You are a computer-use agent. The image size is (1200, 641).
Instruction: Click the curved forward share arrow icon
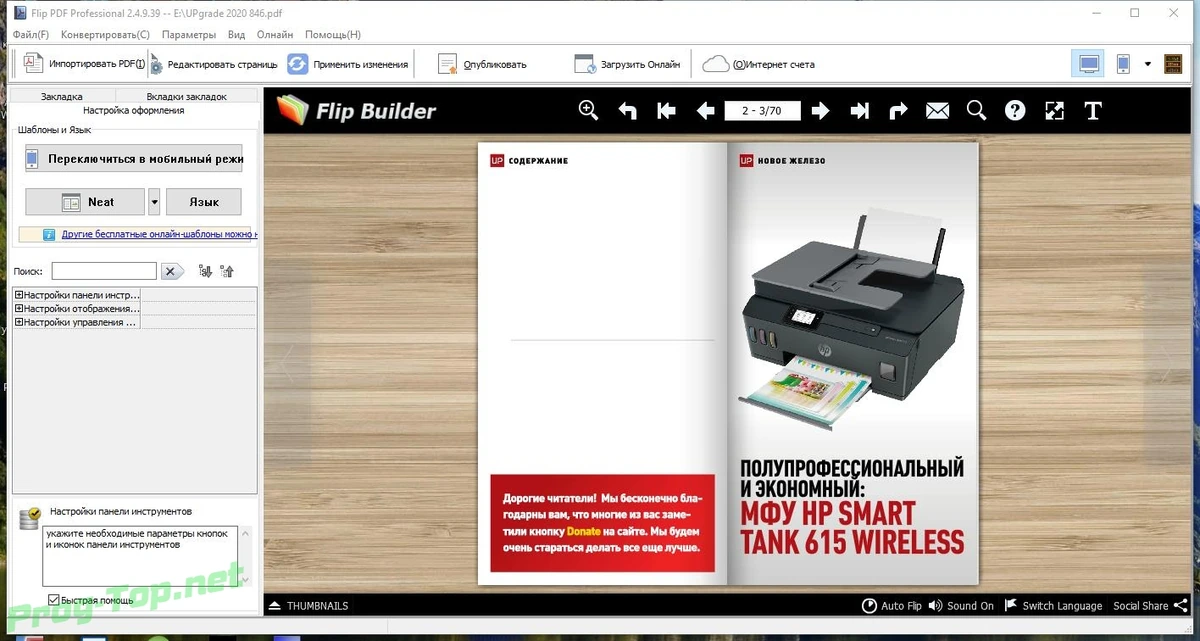[898, 111]
